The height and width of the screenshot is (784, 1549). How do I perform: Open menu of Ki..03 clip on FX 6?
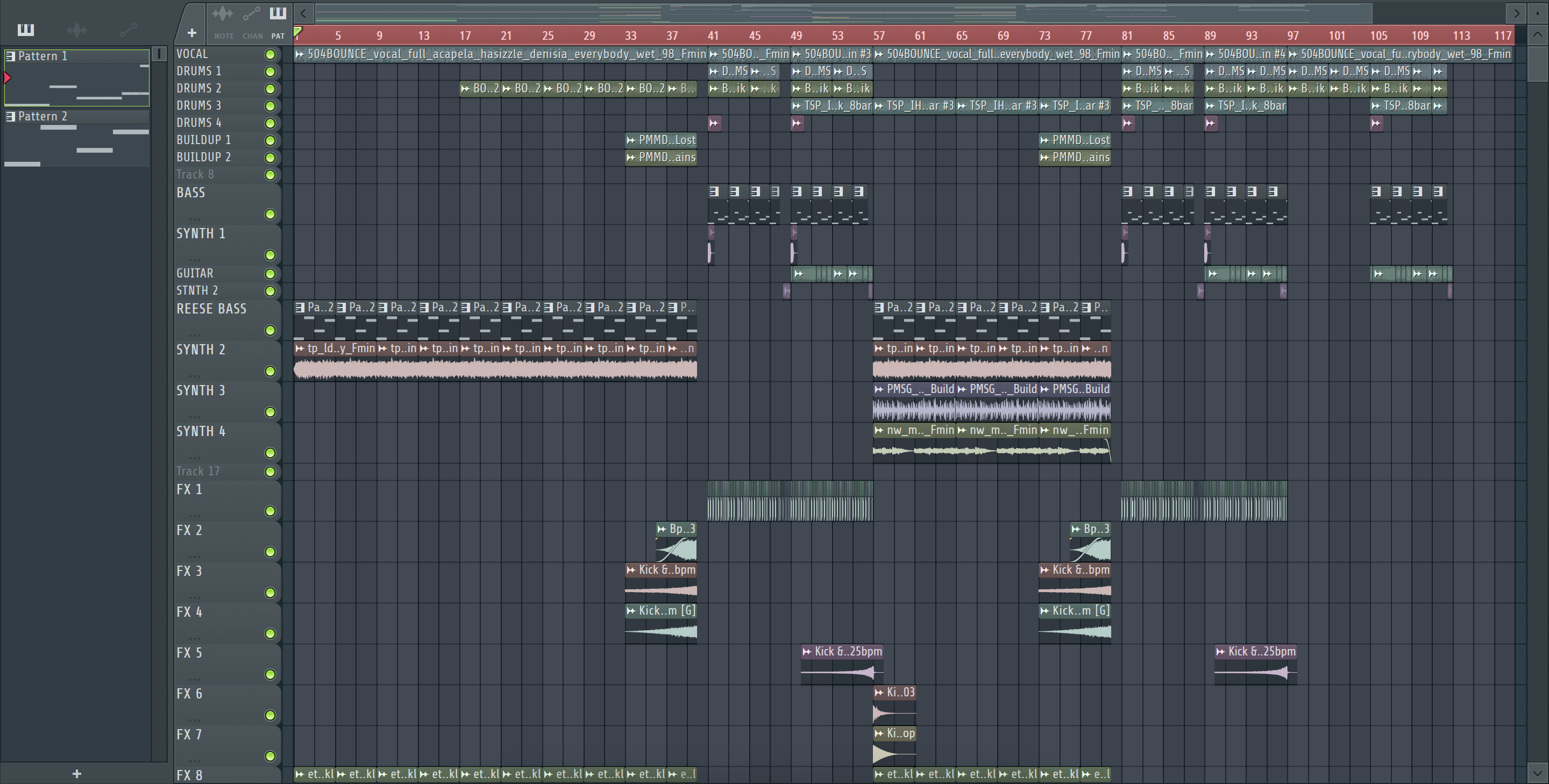click(878, 692)
